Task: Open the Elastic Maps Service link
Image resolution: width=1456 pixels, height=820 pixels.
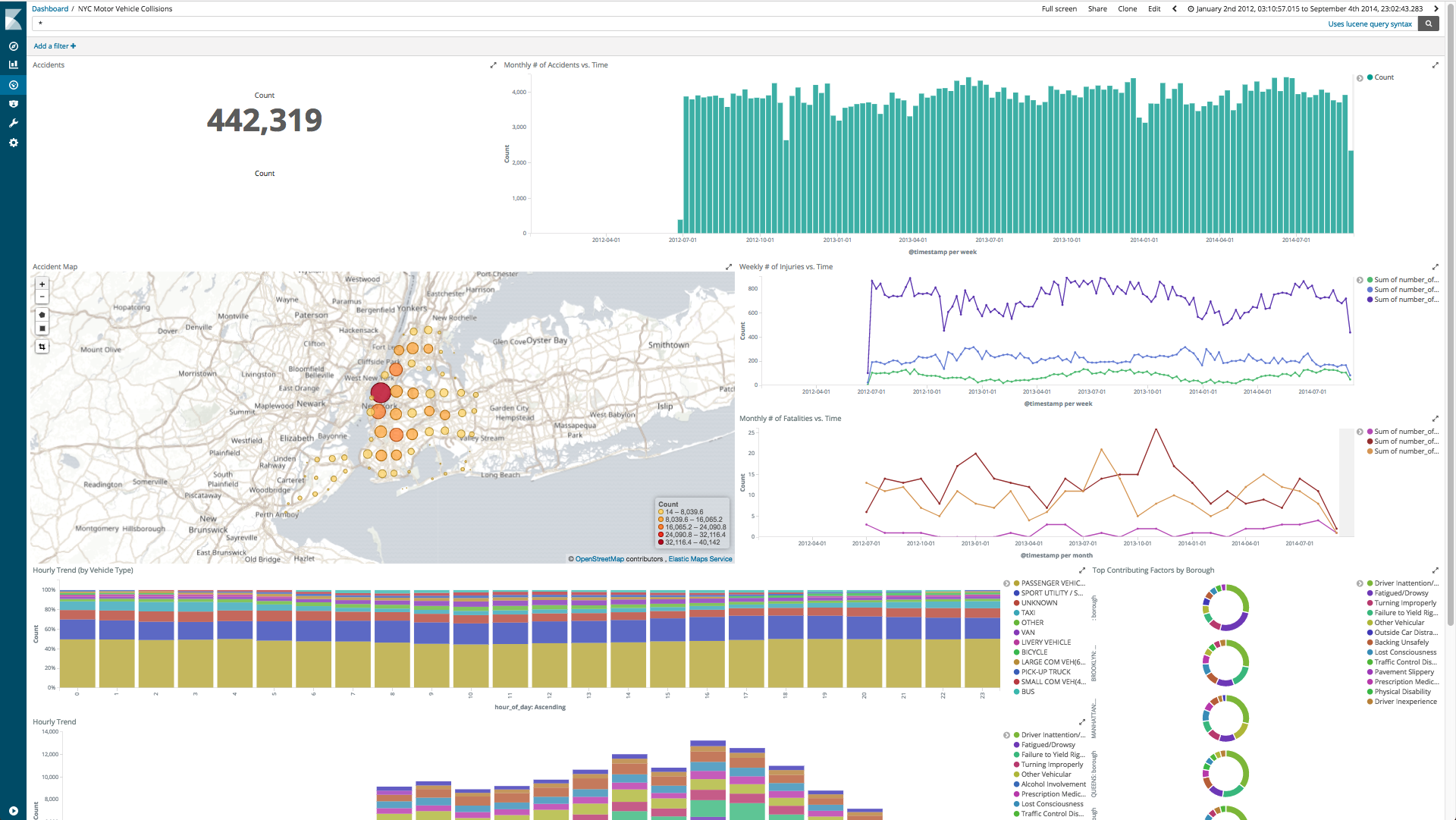Action: point(700,559)
